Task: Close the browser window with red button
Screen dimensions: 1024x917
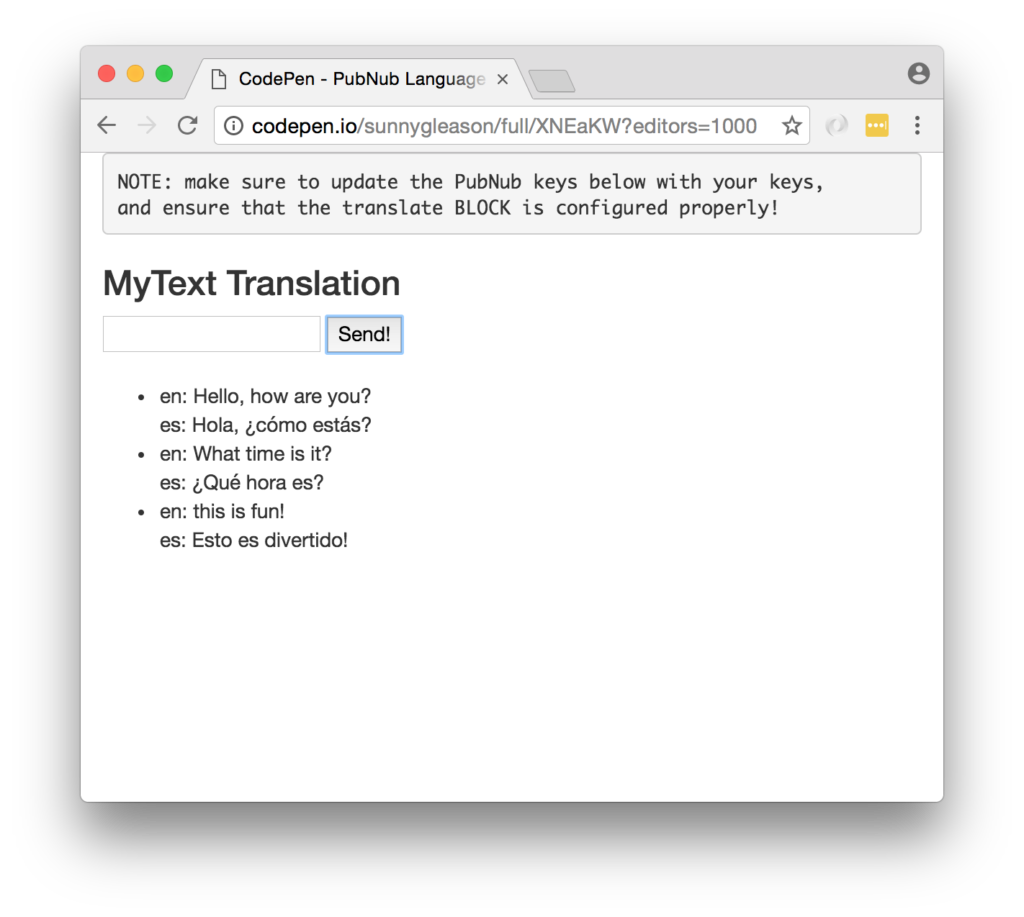Action: 106,74
